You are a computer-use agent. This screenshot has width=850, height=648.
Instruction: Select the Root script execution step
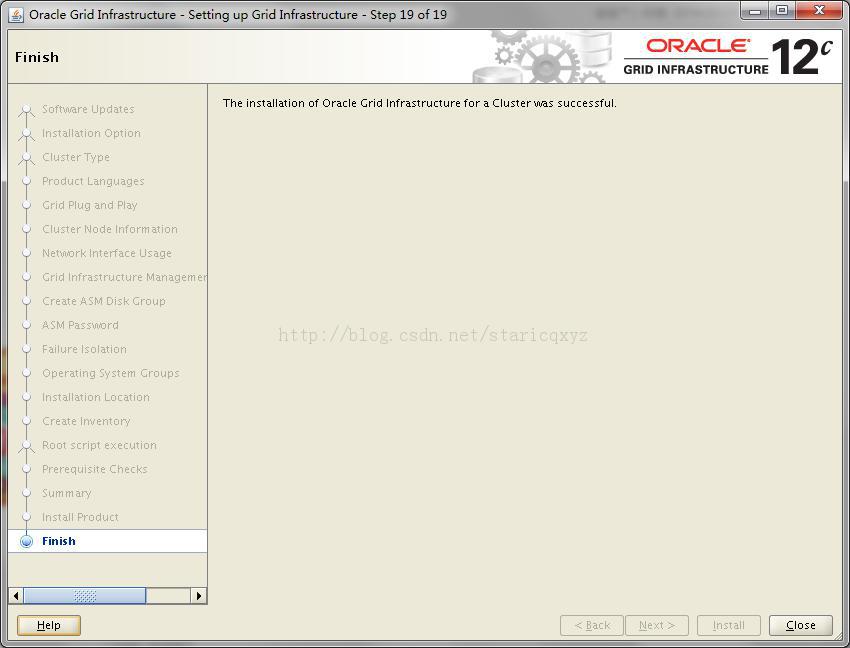(99, 445)
